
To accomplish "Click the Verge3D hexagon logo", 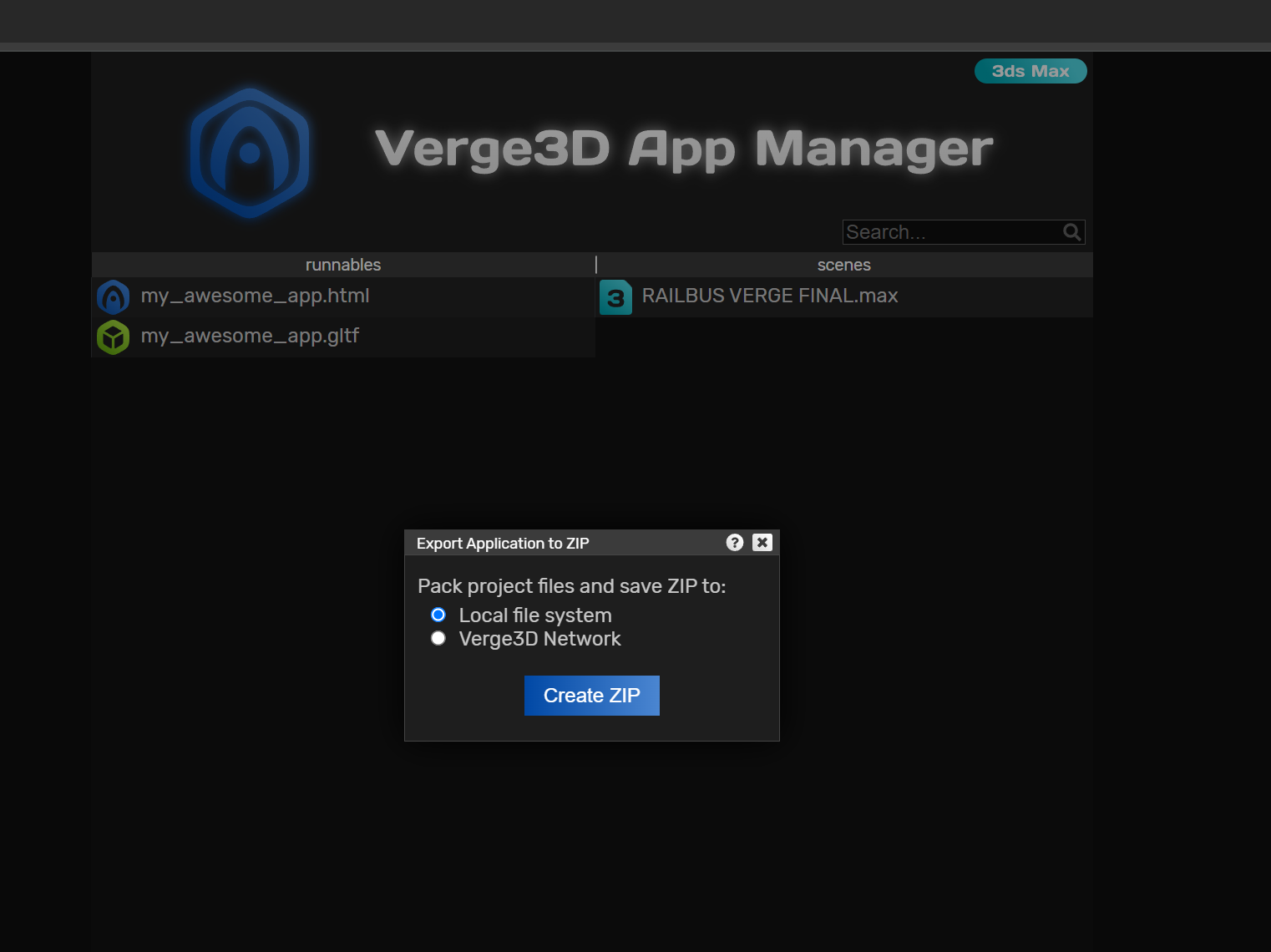I will coord(250,154).
